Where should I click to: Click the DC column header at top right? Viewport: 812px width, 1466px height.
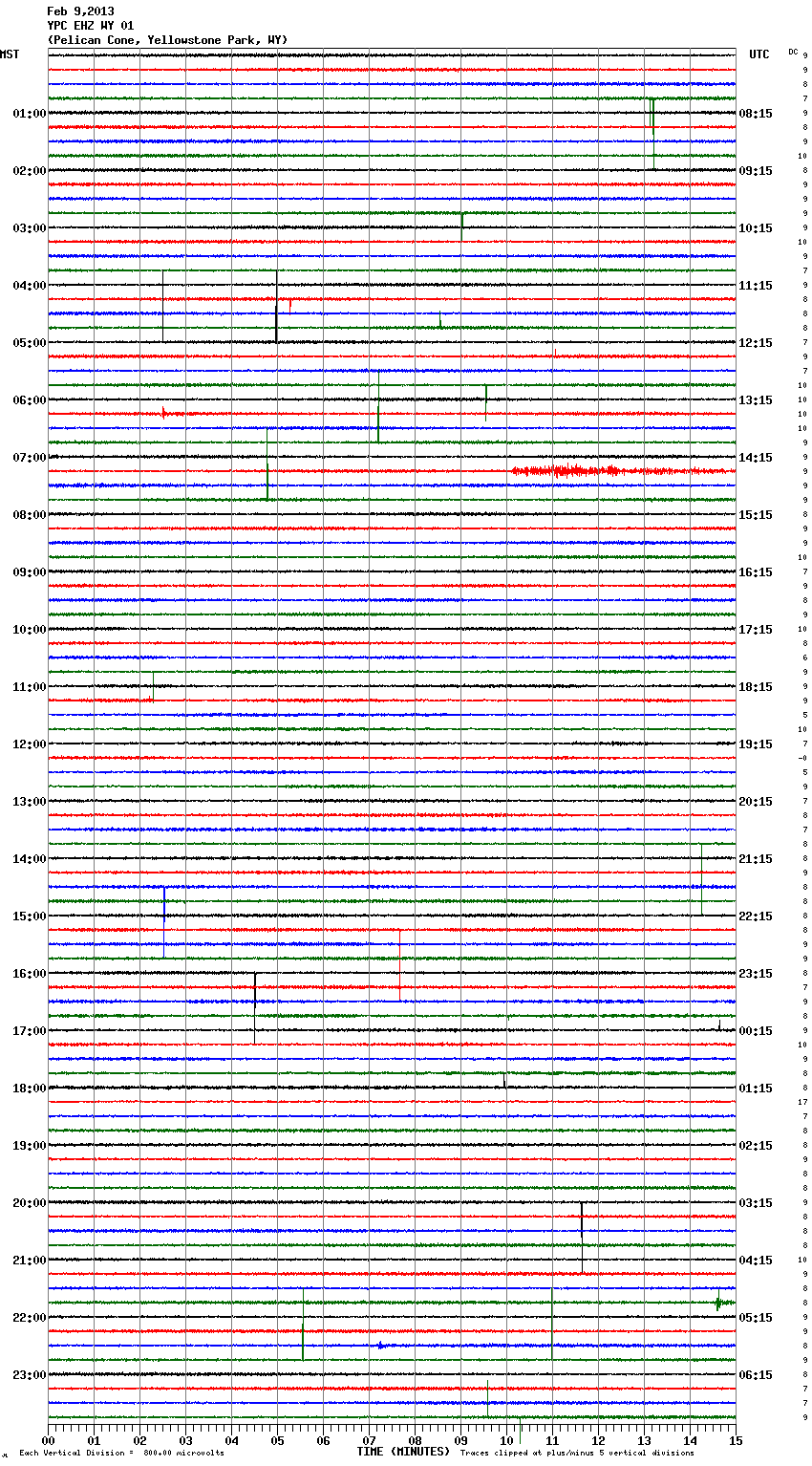(x=793, y=52)
